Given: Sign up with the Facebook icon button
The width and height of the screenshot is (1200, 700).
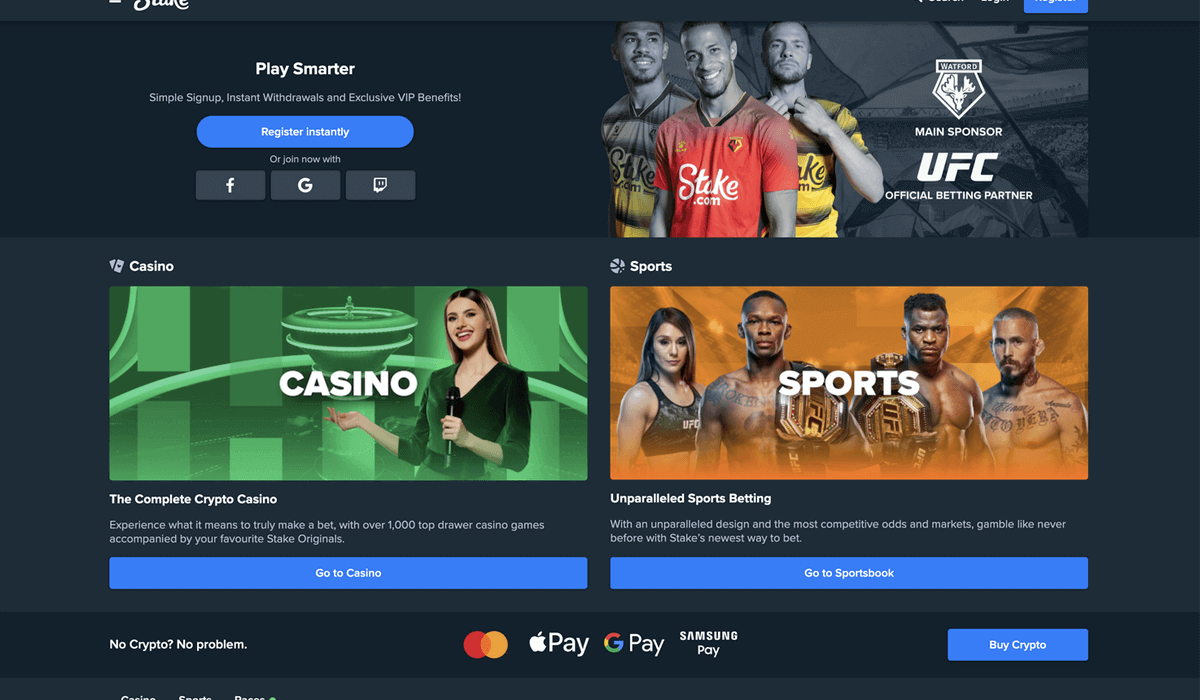Looking at the screenshot, I should pos(230,185).
